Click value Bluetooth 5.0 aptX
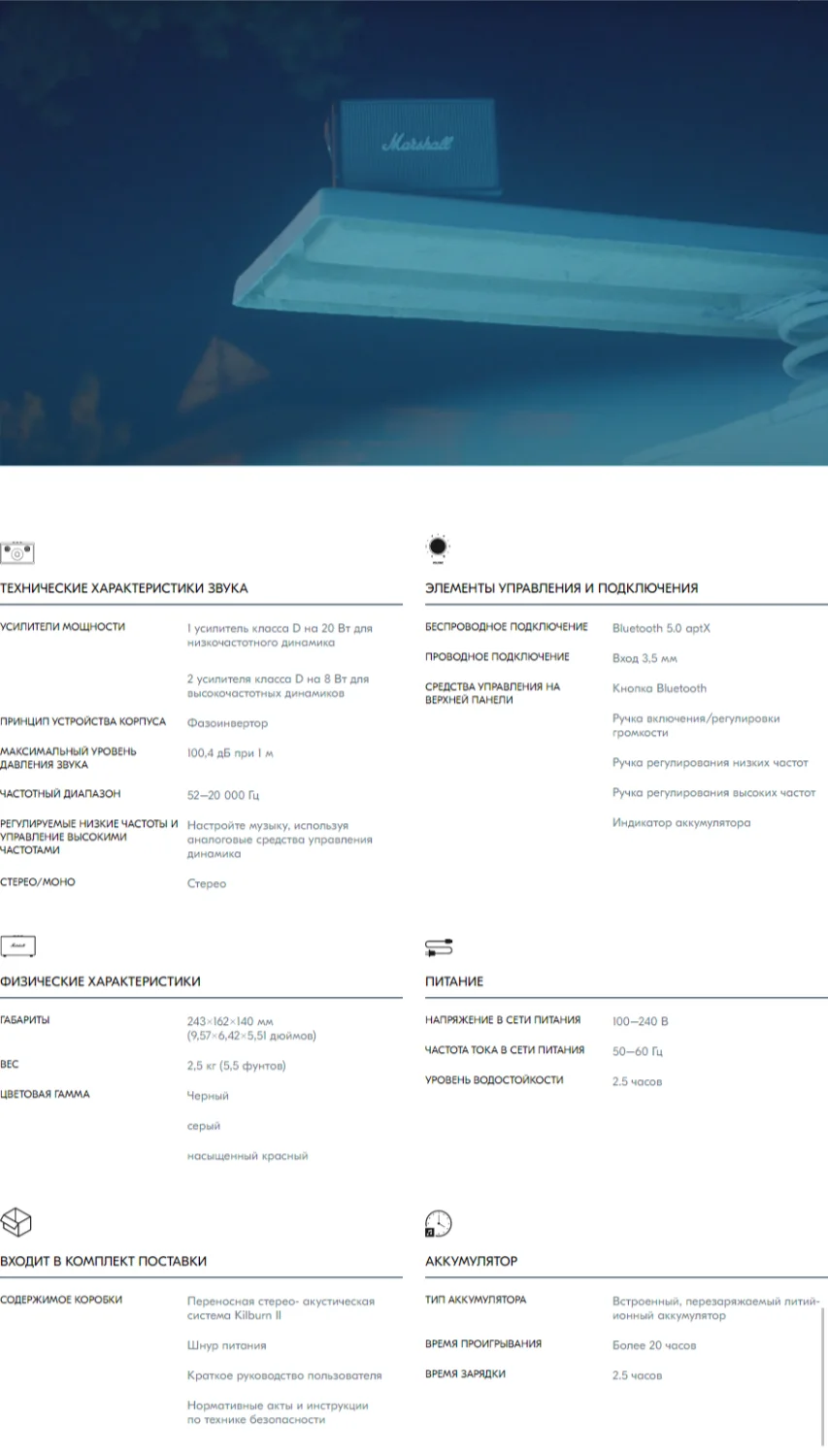Viewport: 828px width, 1456px height. [661, 628]
